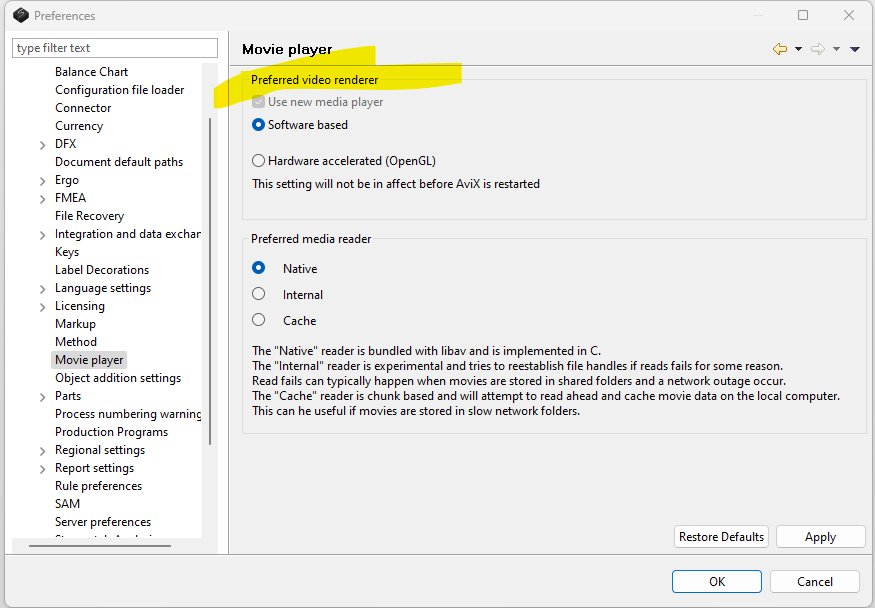The height and width of the screenshot is (608, 875).
Task: Choose the Internal media reader
Action: [x=259, y=294]
